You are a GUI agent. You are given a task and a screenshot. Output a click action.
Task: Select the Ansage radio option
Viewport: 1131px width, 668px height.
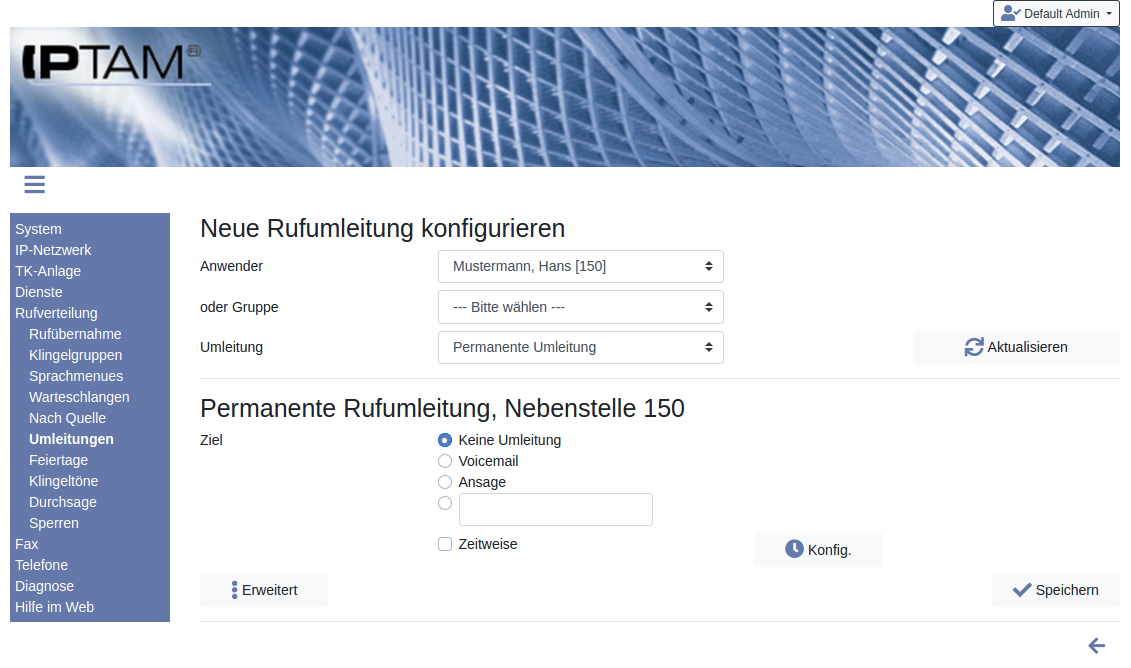pyautogui.click(x=445, y=482)
